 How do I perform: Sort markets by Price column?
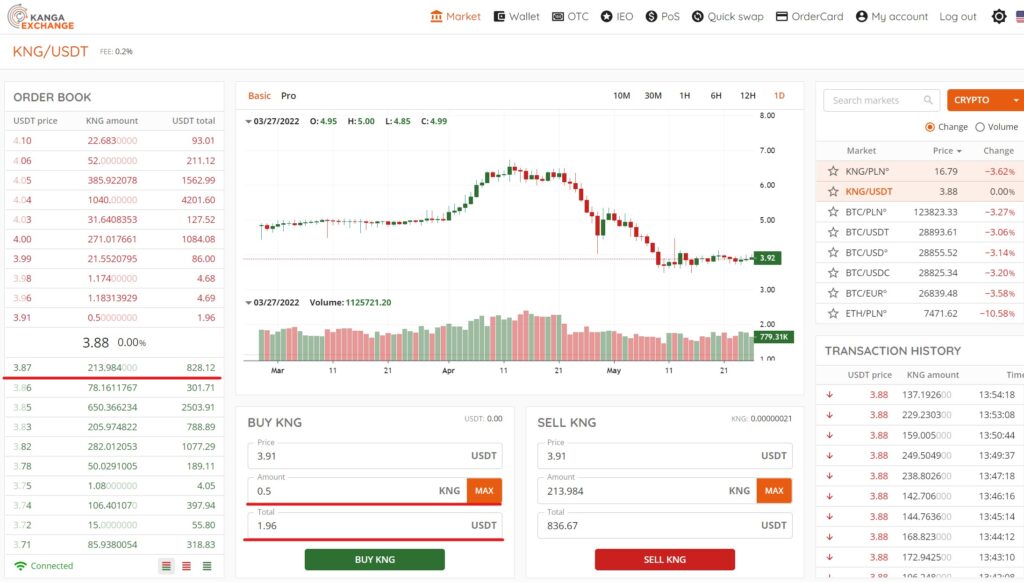coord(947,150)
